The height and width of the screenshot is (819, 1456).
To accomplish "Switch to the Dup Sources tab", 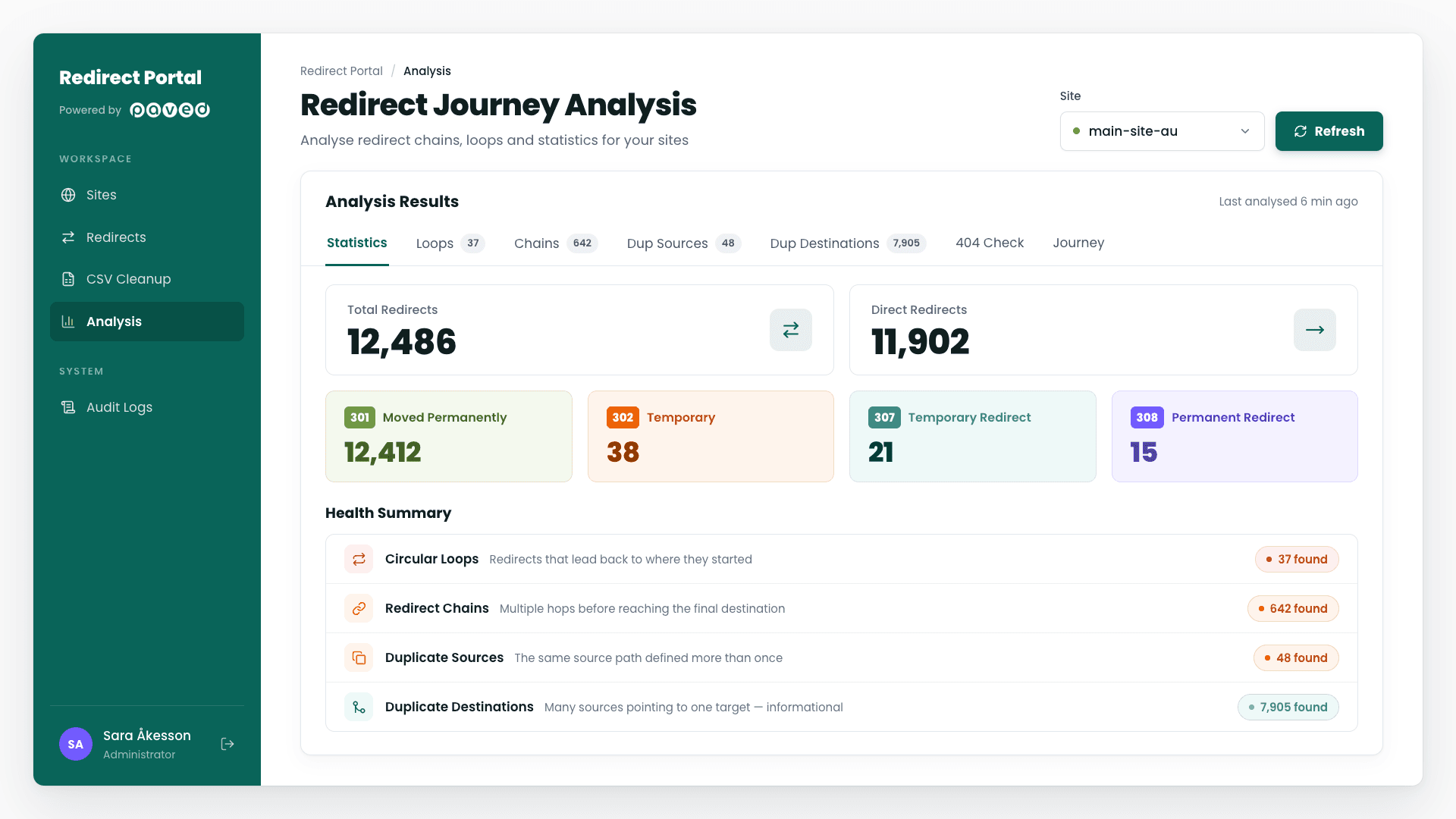I will [x=683, y=243].
